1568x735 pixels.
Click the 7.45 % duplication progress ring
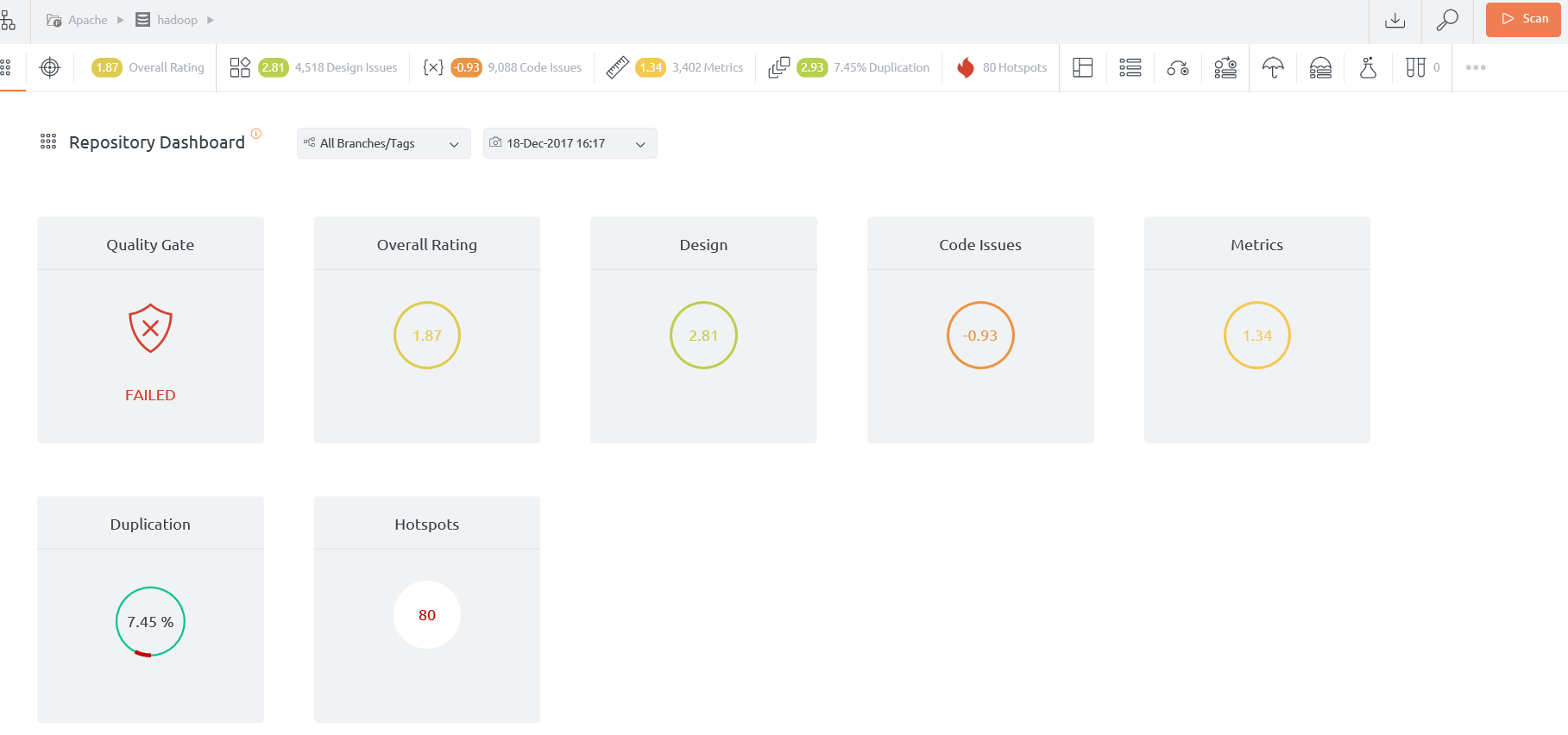pyautogui.click(x=150, y=622)
